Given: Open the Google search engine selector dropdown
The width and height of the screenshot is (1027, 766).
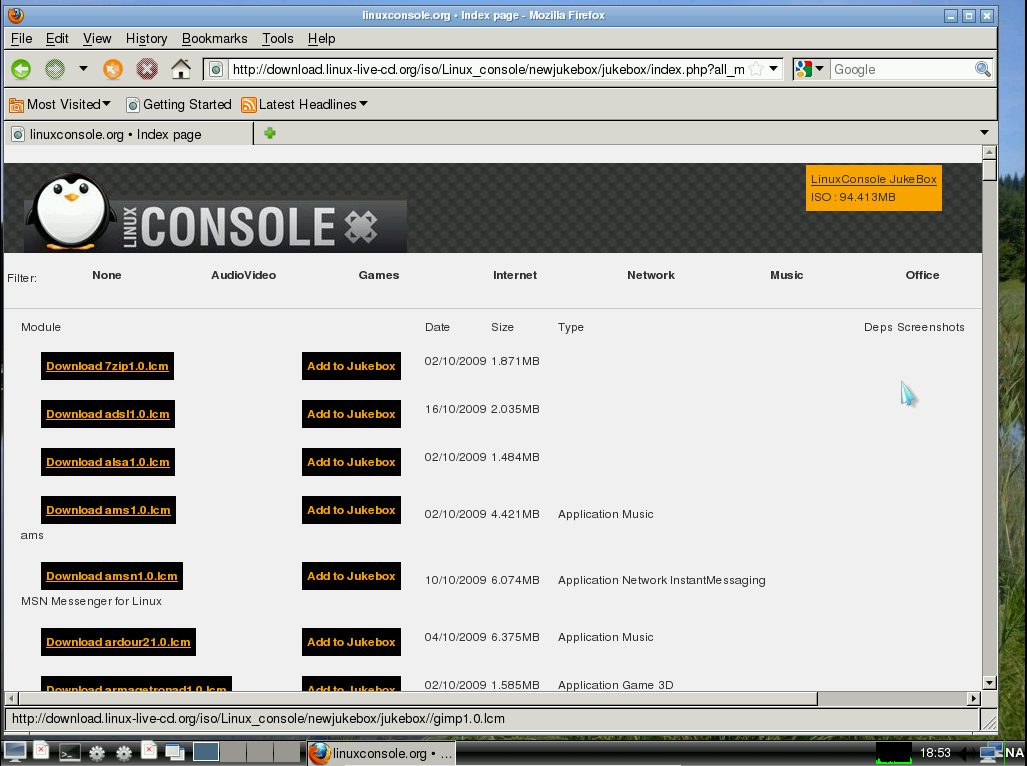Looking at the screenshot, I should tap(810, 69).
